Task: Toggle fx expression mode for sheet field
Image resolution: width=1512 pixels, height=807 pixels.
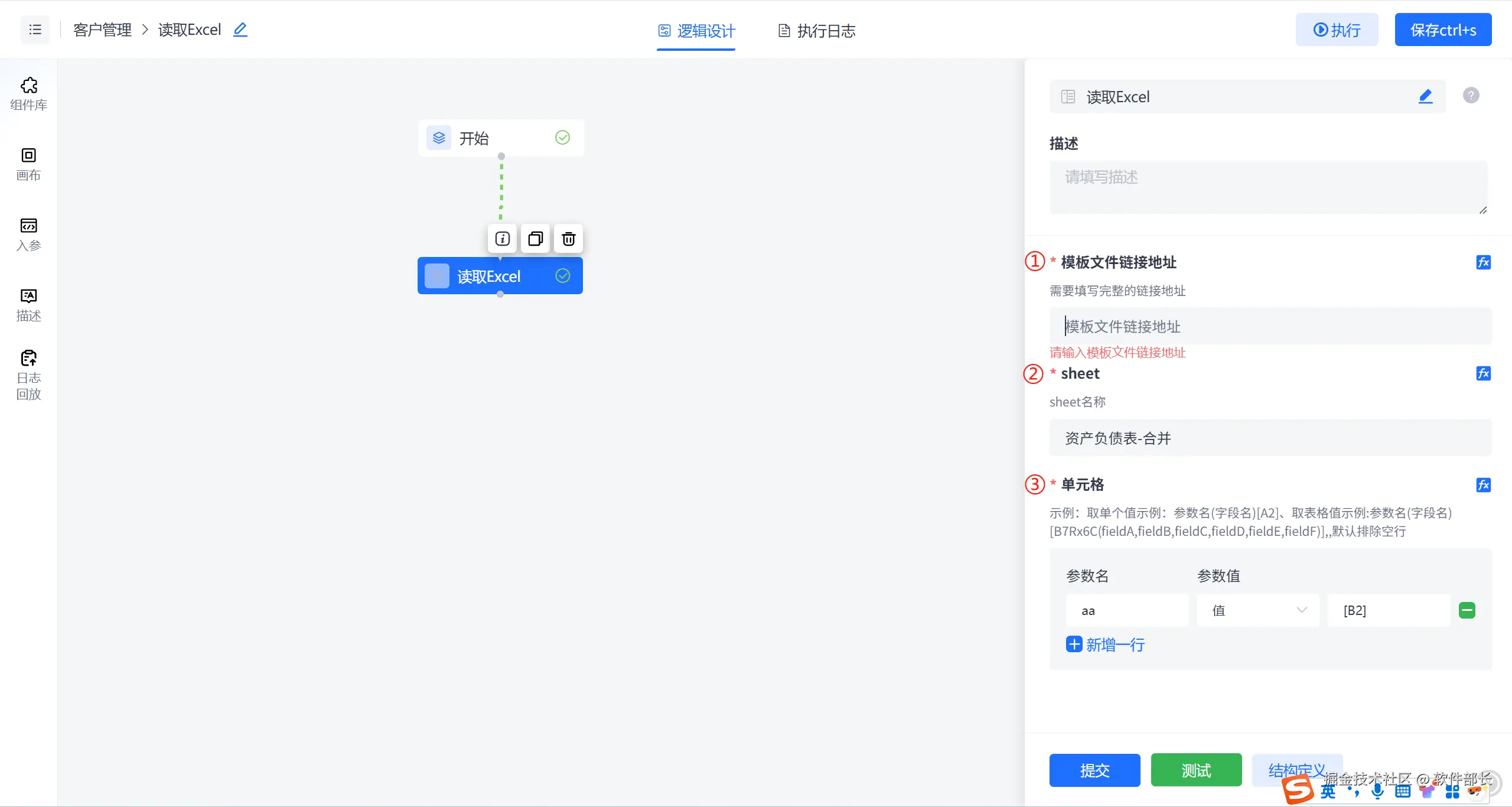Action: pyautogui.click(x=1483, y=373)
